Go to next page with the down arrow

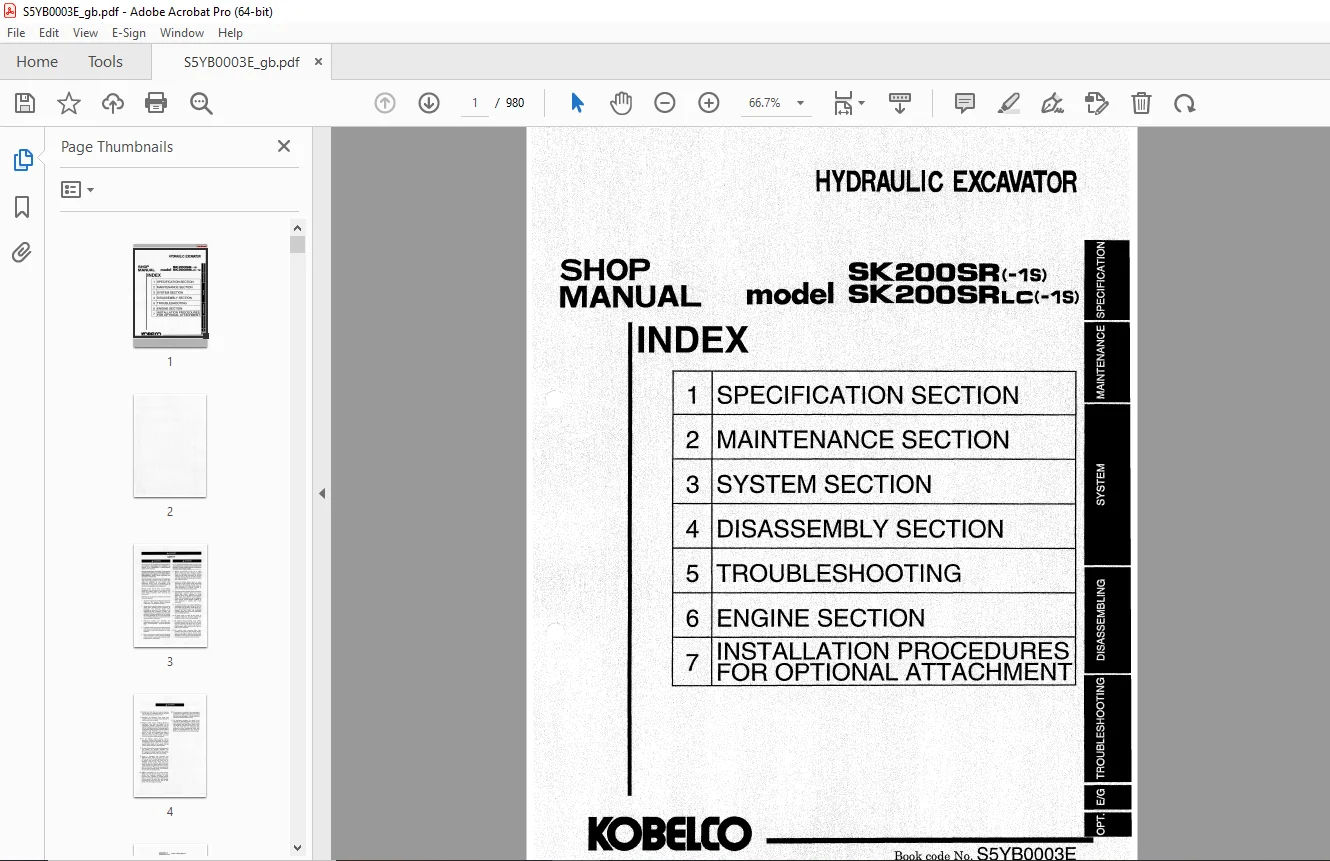click(x=429, y=103)
